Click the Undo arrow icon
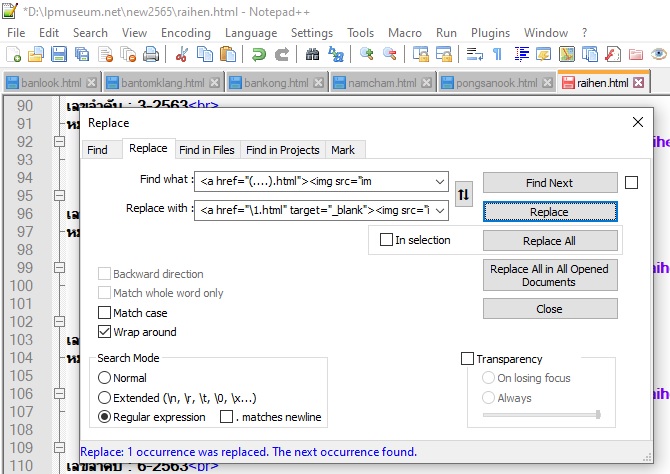The width and height of the screenshot is (670, 474). coord(259,54)
